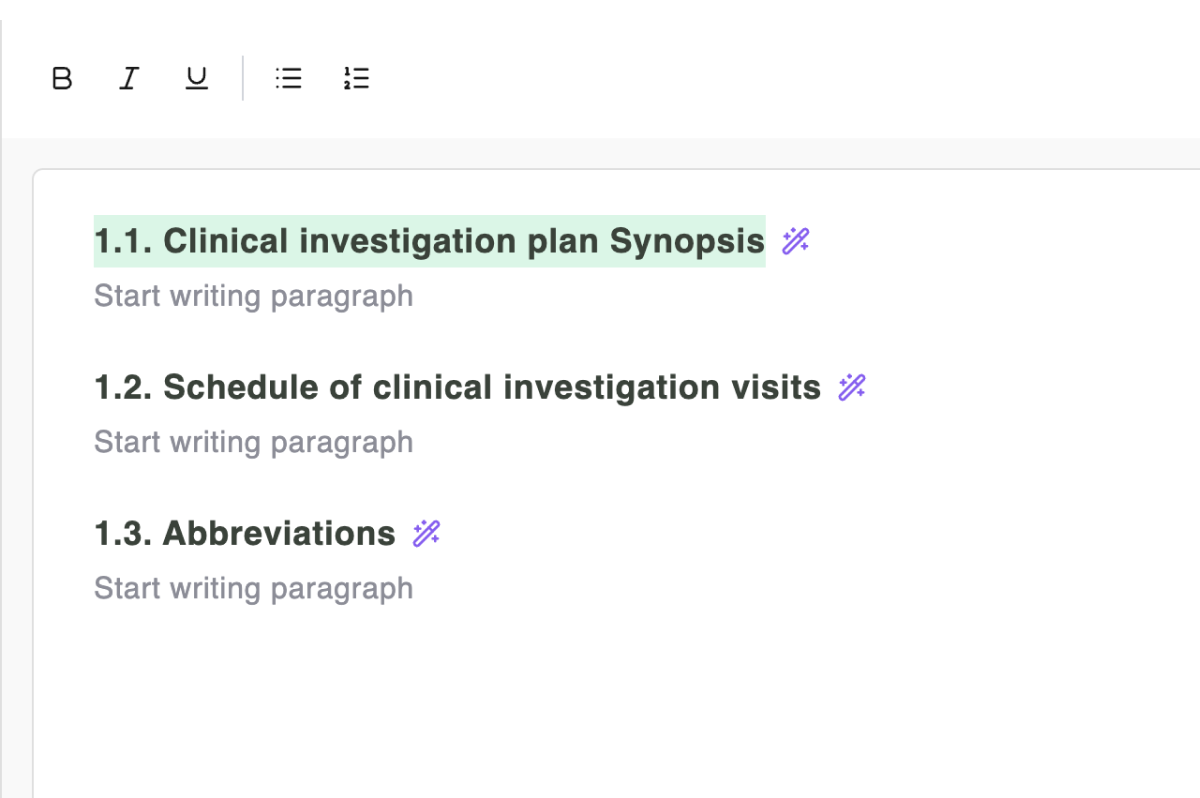Click the heading 1.2 Schedule of clinical investigation visits
1200x798 pixels.
(x=455, y=387)
